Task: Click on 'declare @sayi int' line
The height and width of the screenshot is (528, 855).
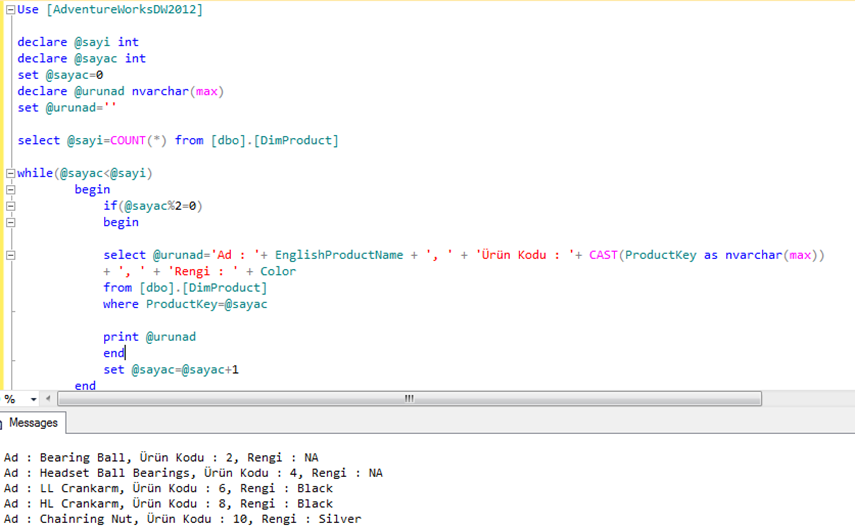Action: point(78,42)
